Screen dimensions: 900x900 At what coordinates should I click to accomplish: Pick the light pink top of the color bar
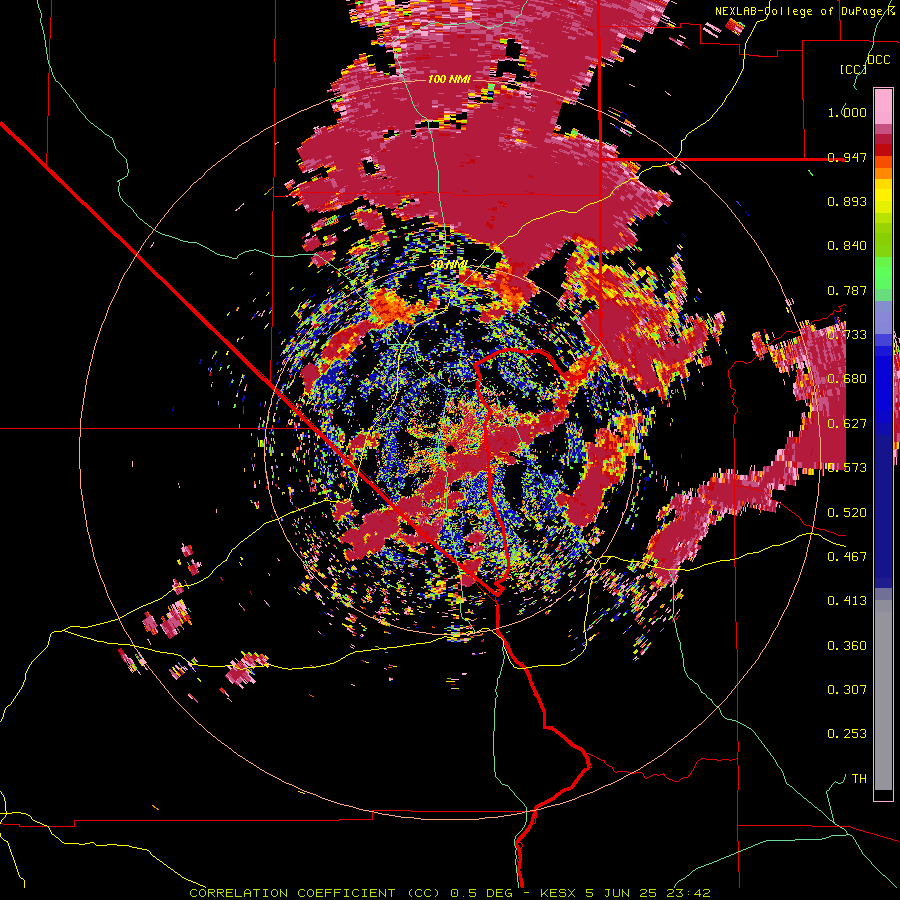tap(883, 106)
